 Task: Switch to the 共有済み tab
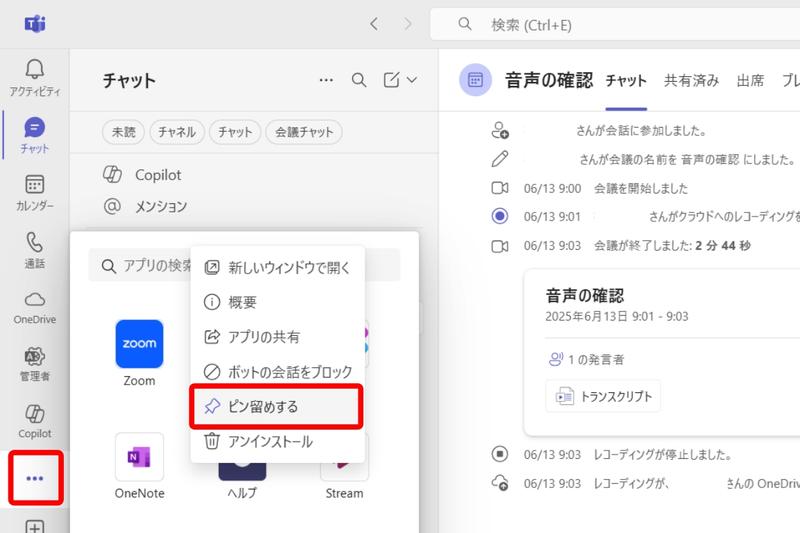(691, 81)
